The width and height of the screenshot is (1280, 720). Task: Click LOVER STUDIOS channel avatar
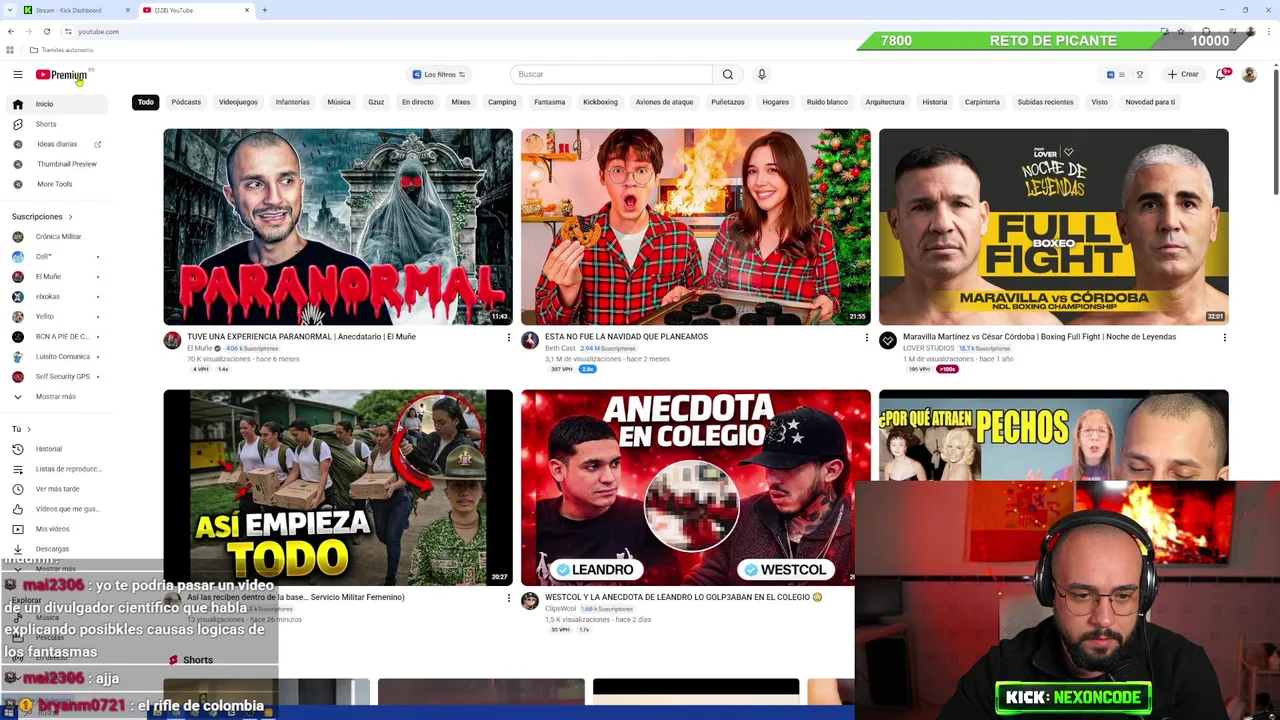(x=888, y=341)
